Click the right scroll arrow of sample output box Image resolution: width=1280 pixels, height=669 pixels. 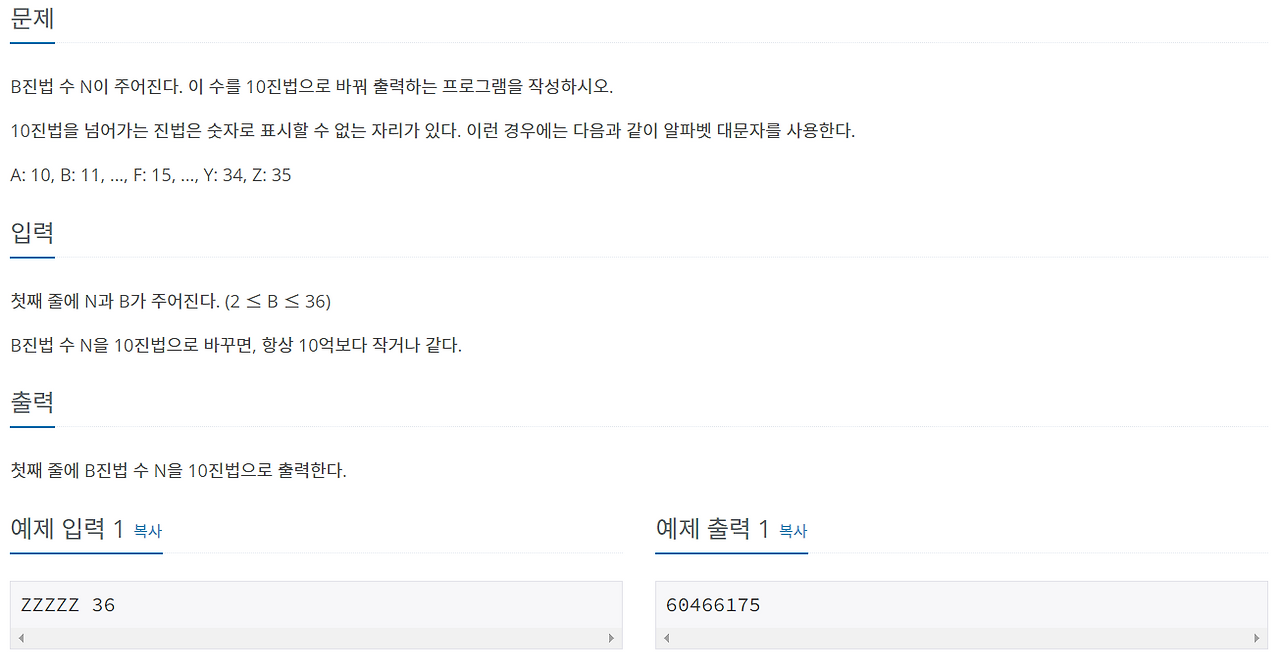click(1257, 637)
